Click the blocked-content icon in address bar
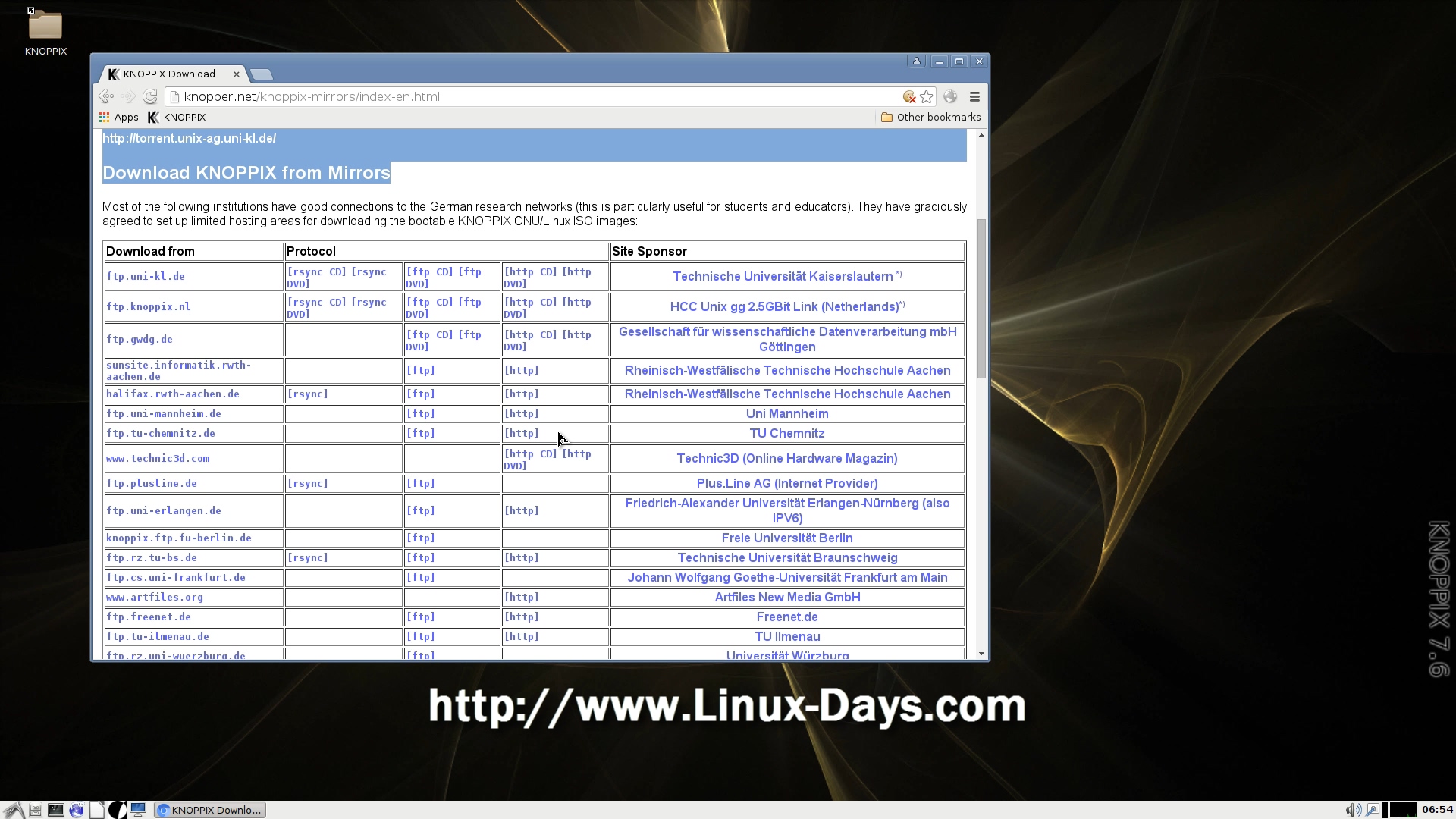1456x819 pixels. pyautogui.click(x=908, y=96)
